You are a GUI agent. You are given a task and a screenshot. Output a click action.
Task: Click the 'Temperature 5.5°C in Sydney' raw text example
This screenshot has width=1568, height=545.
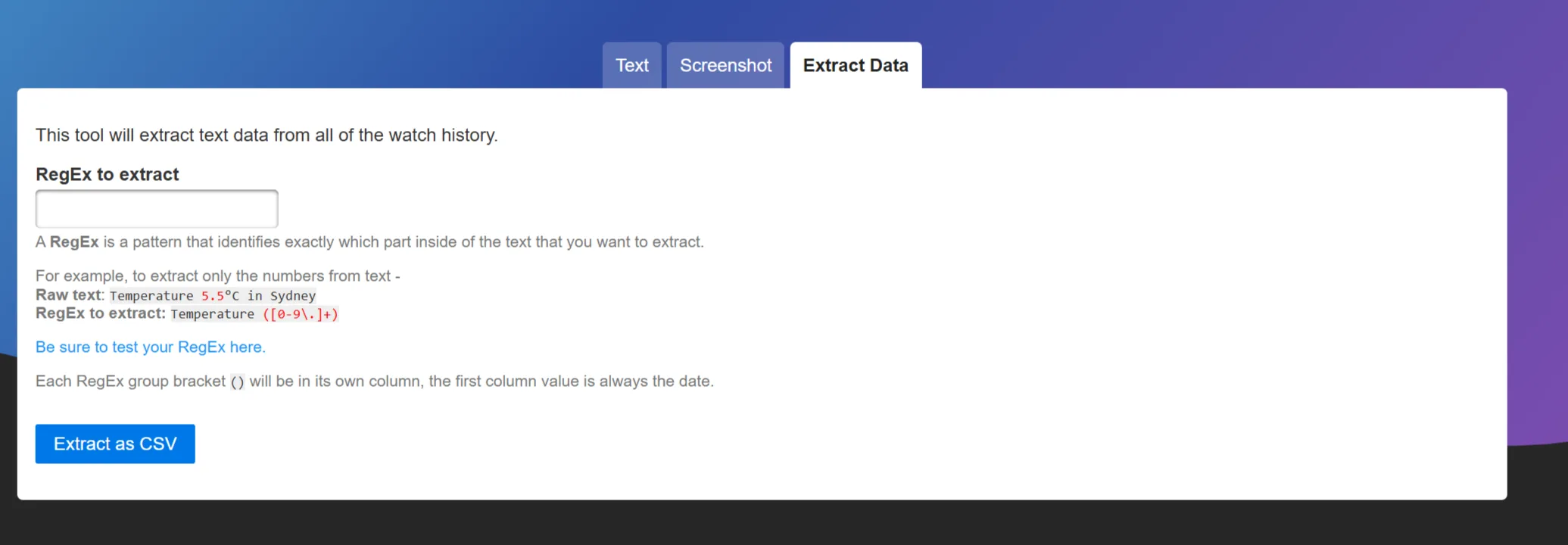(213, 295)
